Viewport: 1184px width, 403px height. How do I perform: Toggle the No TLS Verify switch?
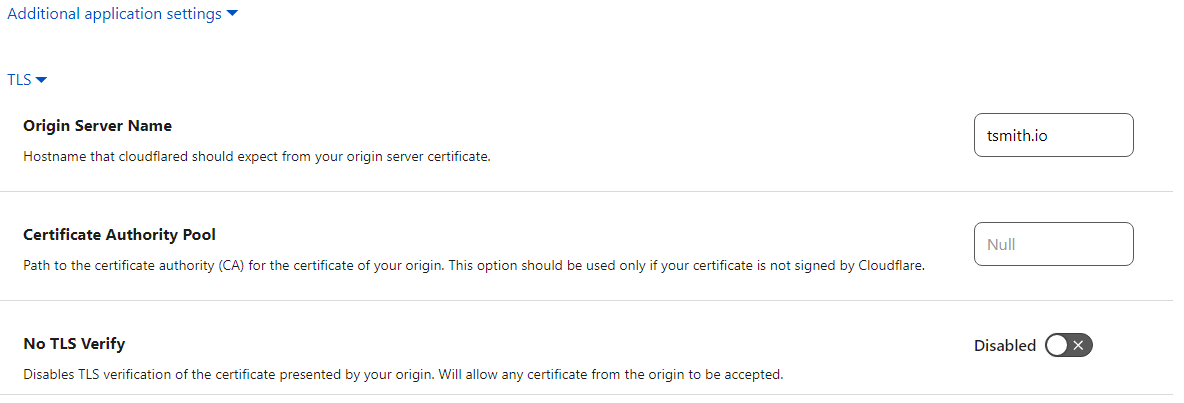1068,345
